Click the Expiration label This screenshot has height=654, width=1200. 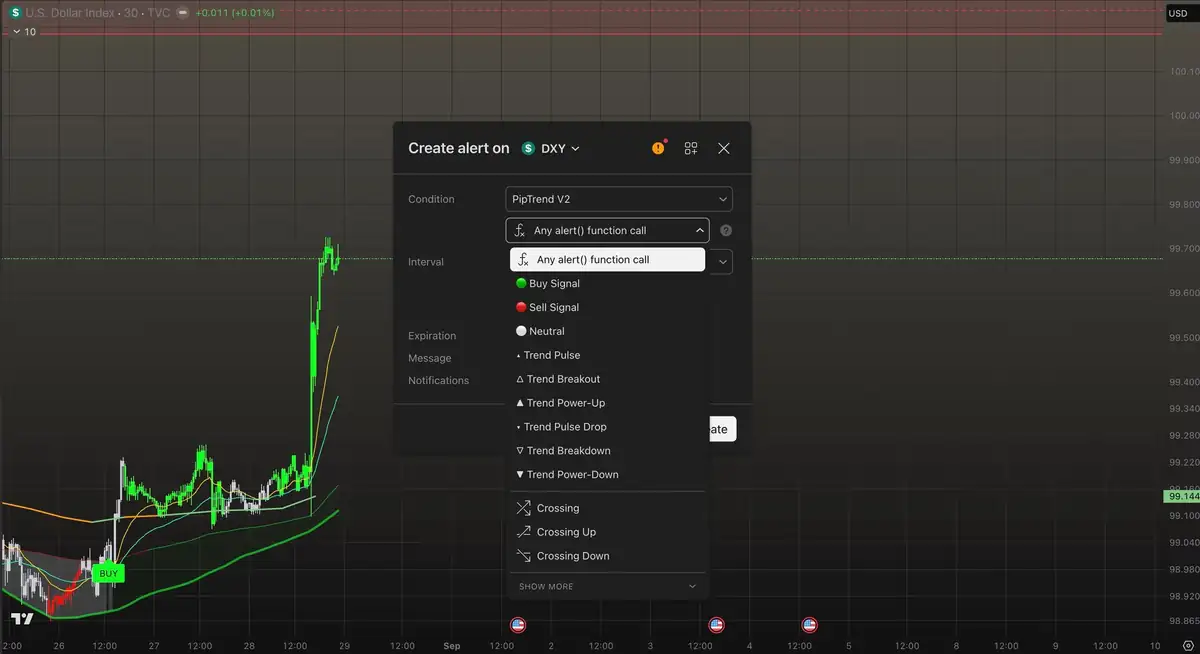click(432, 336)
